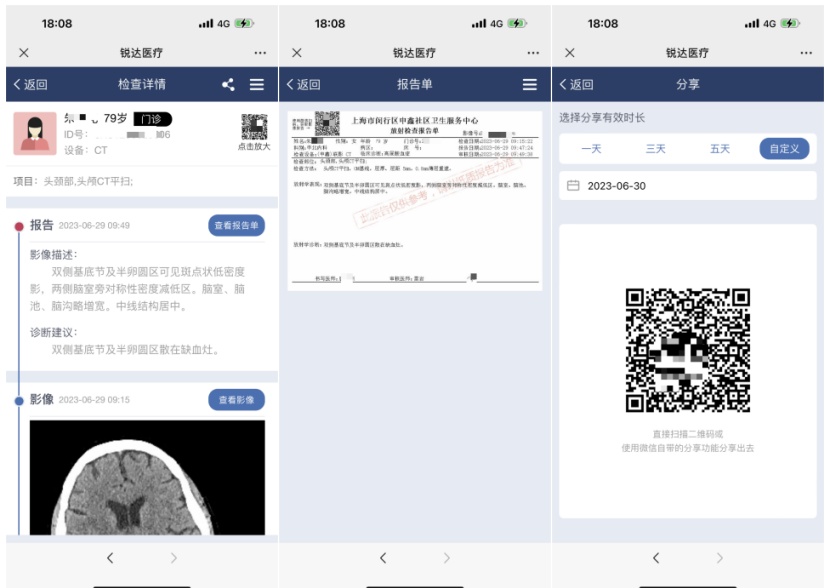The width and height of the screenshot is (825, 588).
Task: Close the mini-program on 报告单 screen
Action: [x=297, y=53]
